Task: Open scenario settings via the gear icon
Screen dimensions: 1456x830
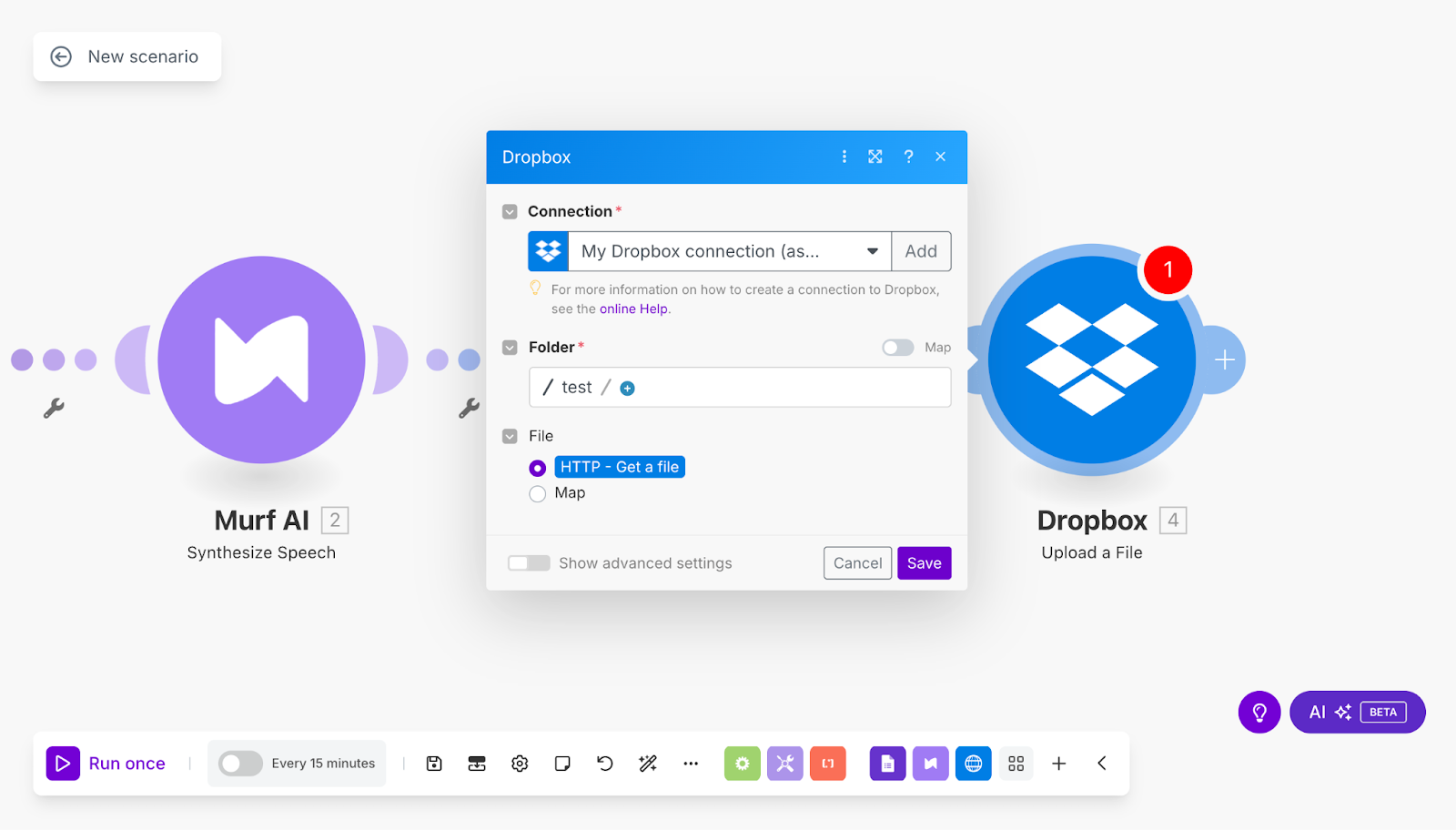Action: [x=519, y=764]
